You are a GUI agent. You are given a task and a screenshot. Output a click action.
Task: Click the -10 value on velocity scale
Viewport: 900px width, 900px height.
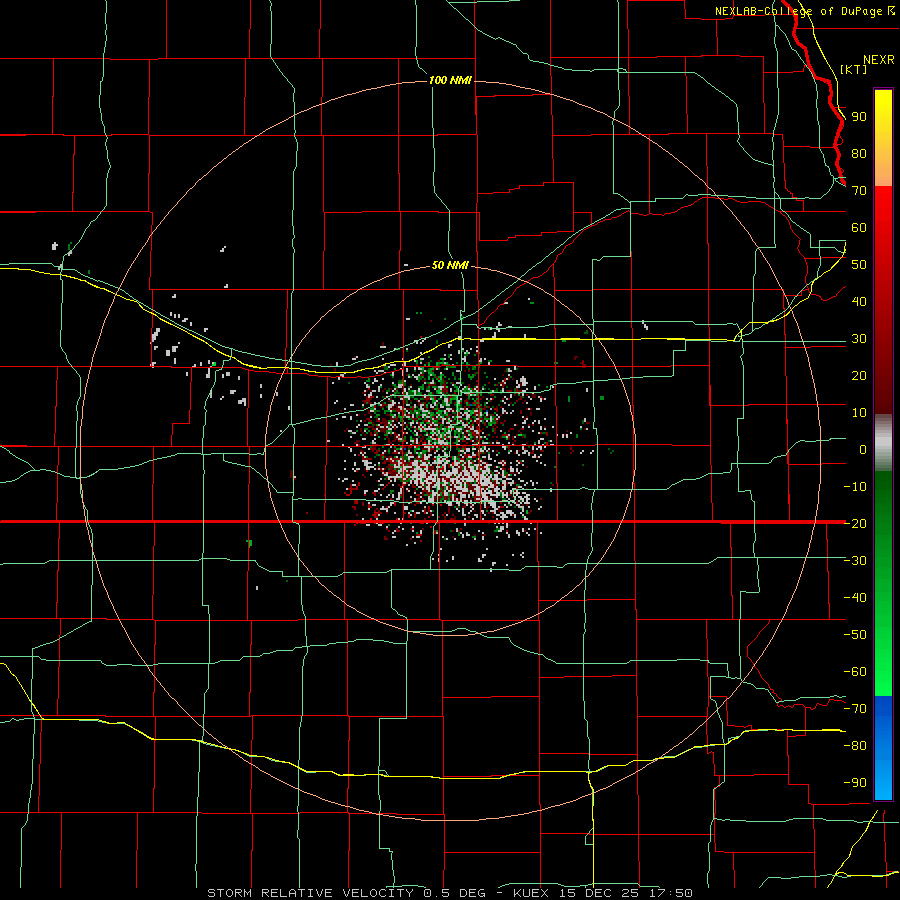tap(855, 487)
